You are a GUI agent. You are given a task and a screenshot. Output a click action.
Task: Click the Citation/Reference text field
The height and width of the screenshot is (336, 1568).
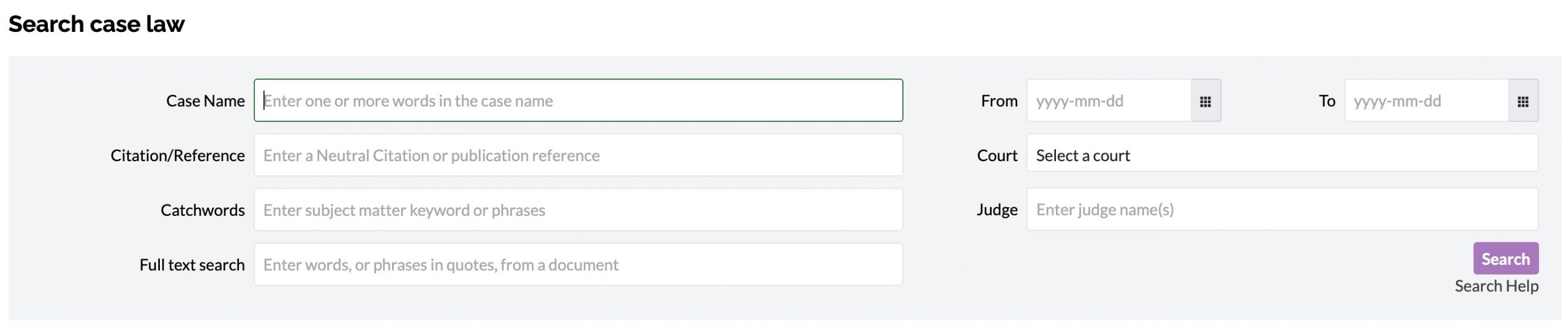pos(578,155)
